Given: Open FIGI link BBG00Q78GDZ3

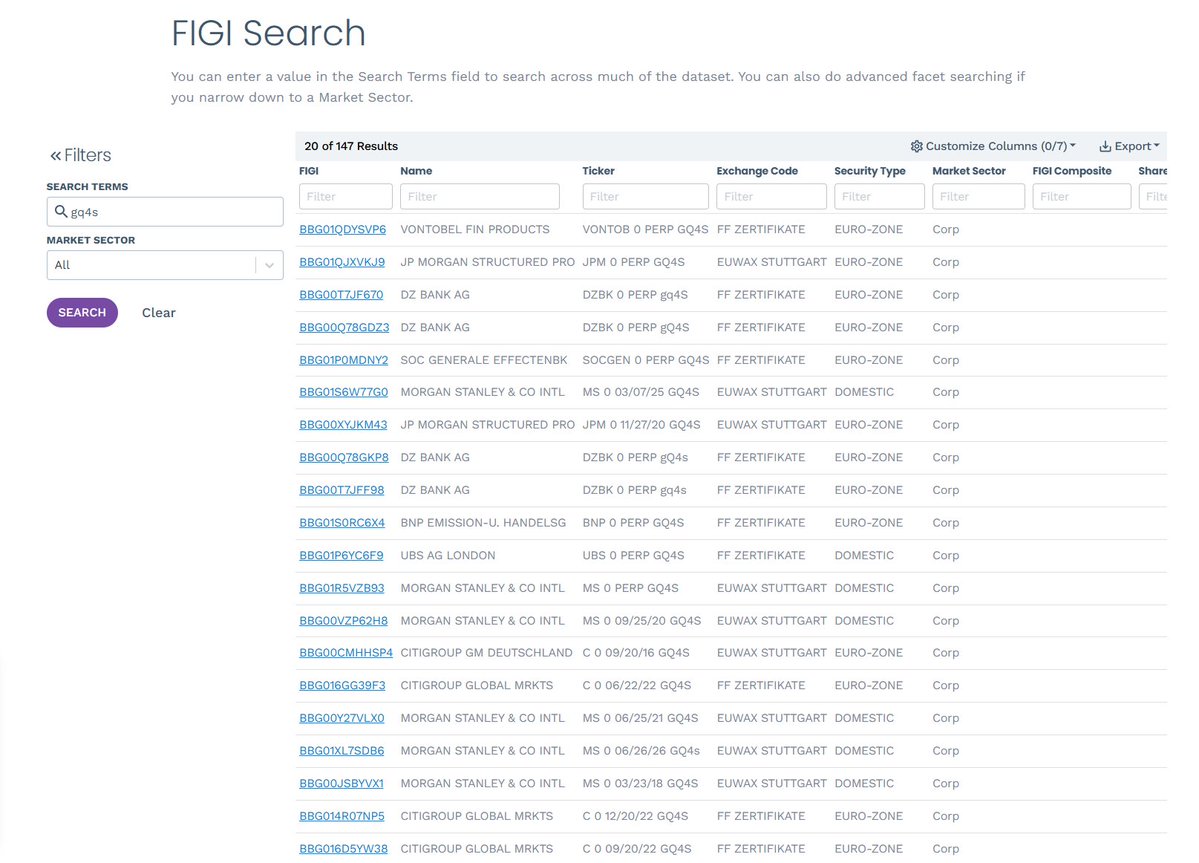Looking at the screenshot, I should 344,327.
